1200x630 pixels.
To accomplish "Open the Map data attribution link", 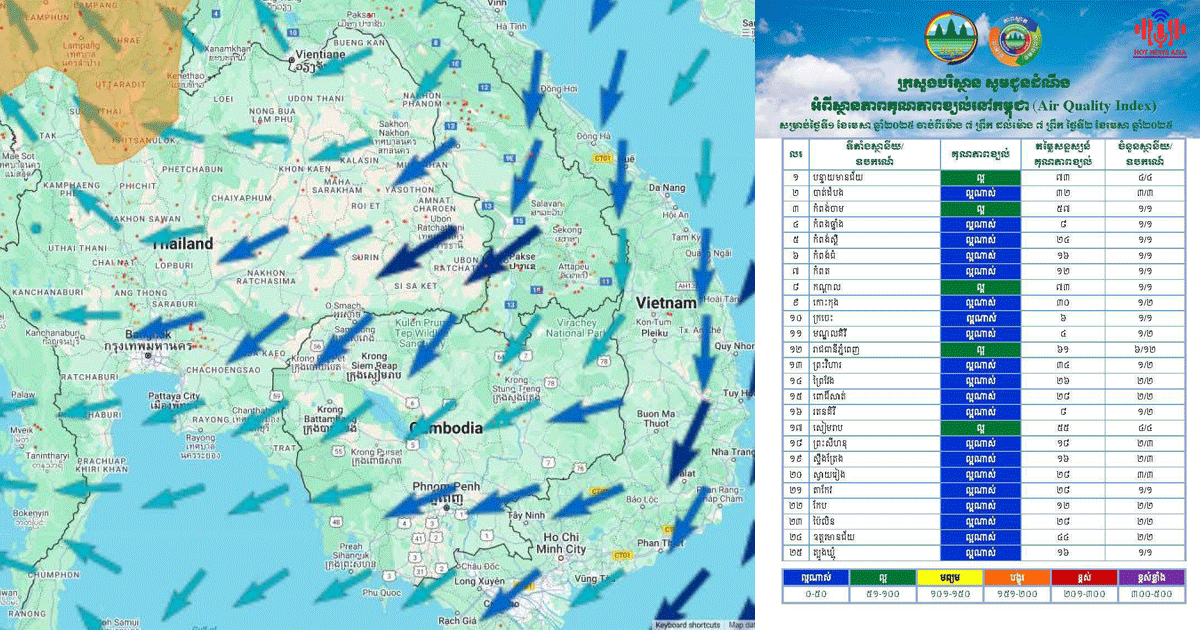I will [740, 624].
